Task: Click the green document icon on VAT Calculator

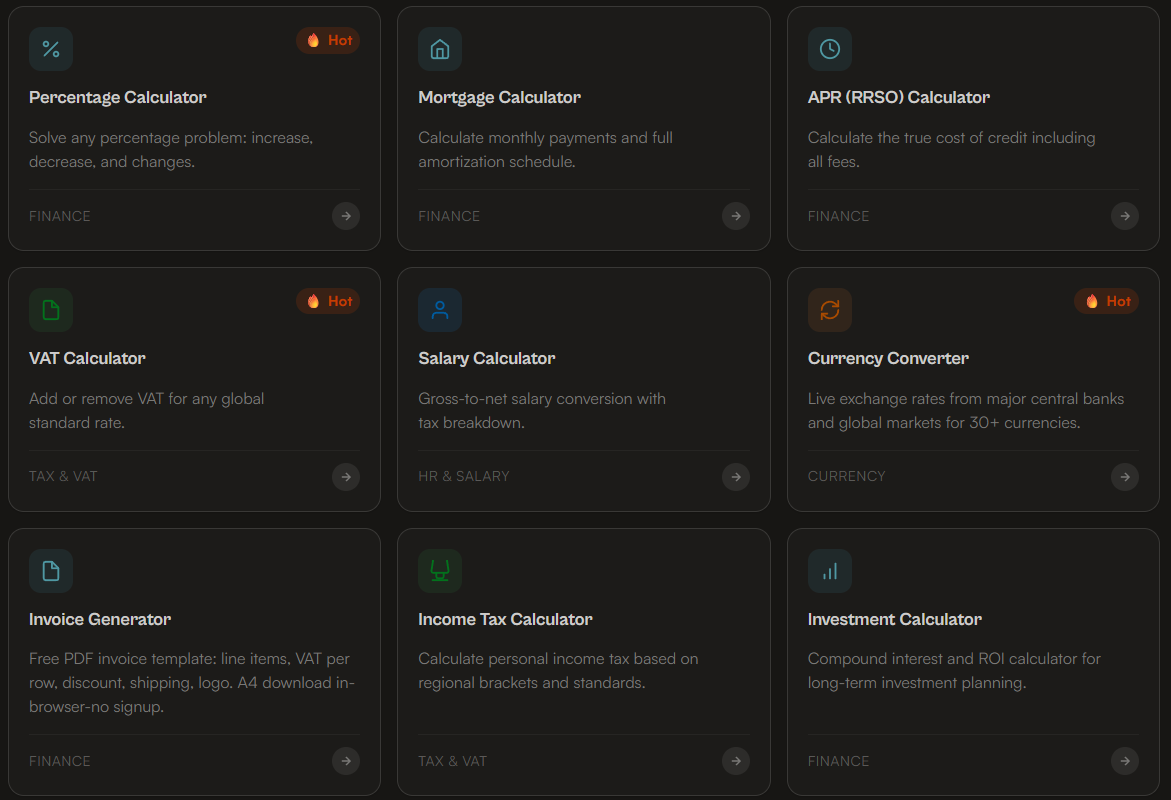Action: (51, 310)
